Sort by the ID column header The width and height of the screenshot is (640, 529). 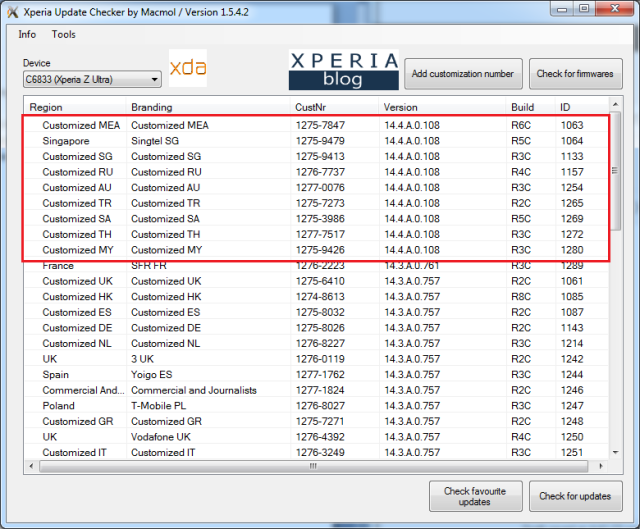coord(582,107)
